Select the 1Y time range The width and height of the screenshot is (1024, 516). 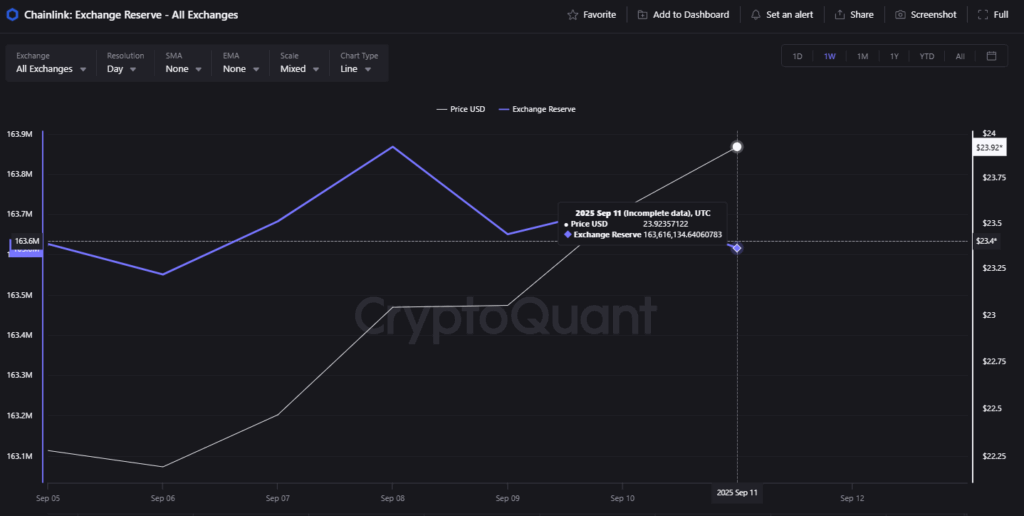(894, 56)
